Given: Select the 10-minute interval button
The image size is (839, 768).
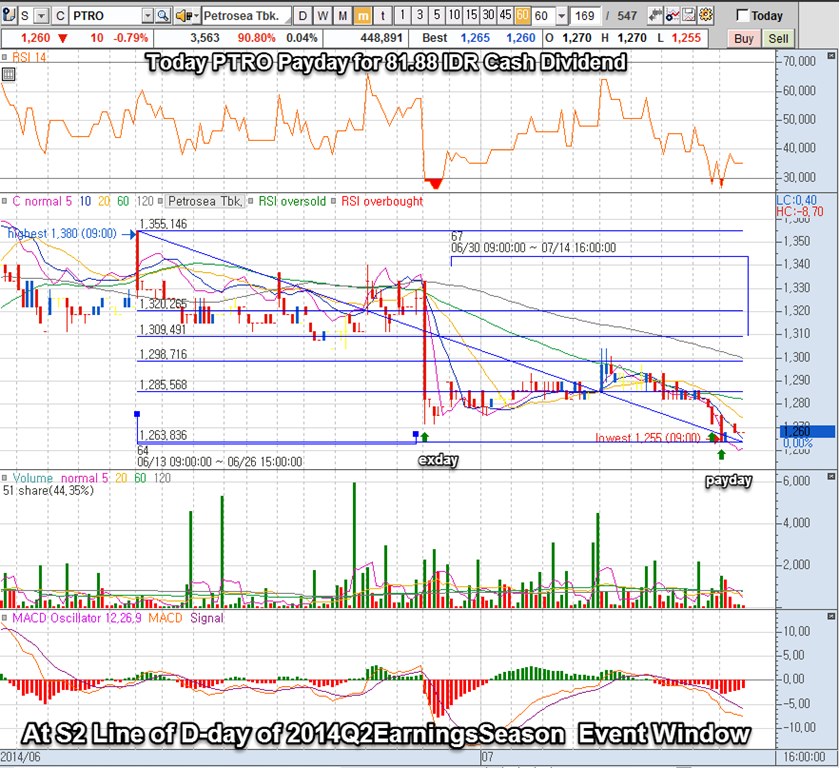Looking at the screenshot, I should (454, 16).
